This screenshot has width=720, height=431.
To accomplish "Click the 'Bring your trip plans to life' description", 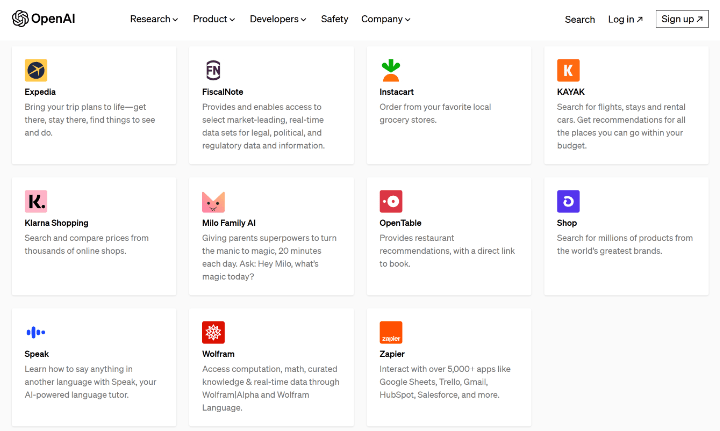I will (90, 120).
